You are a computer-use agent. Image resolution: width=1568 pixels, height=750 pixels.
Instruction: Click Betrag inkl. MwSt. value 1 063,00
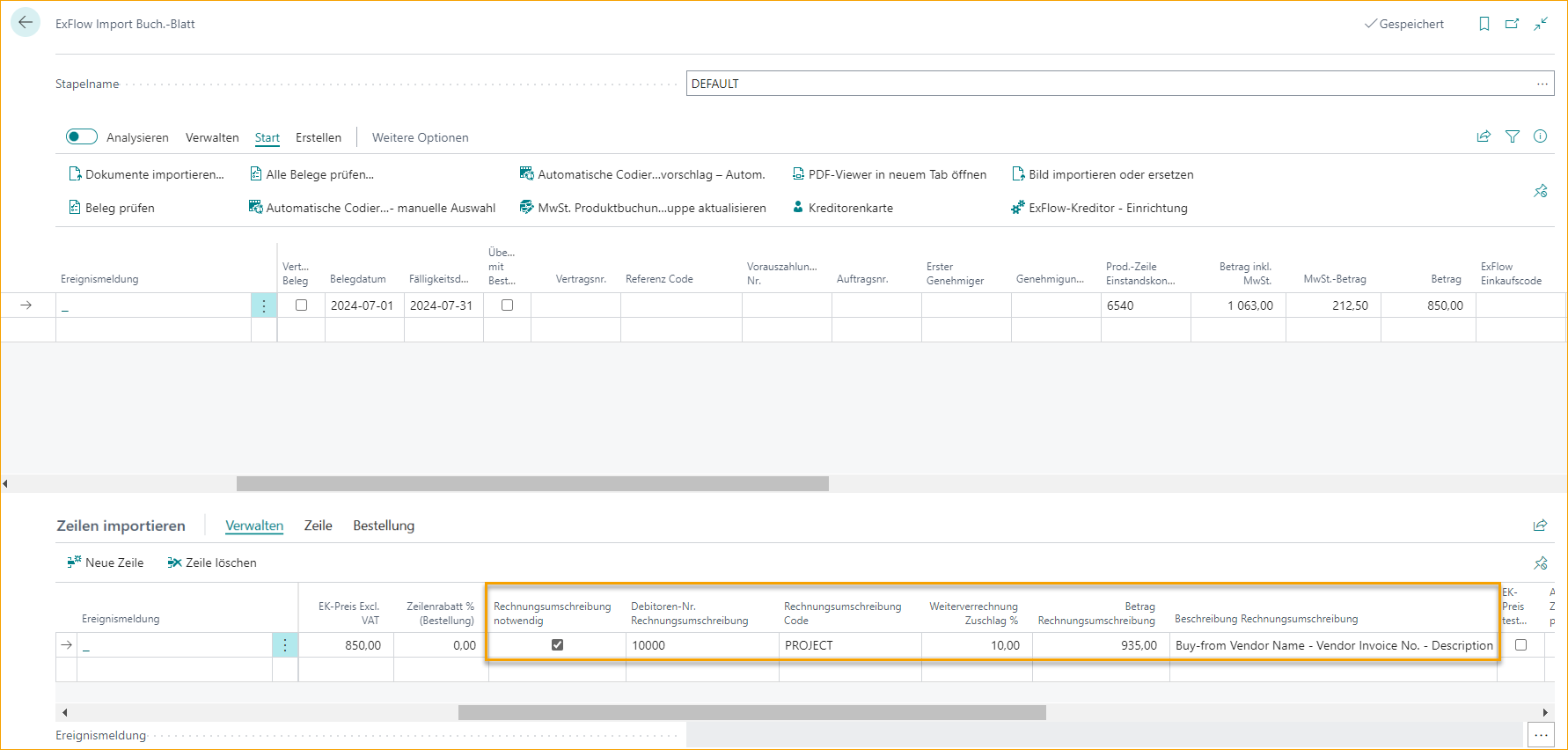pos(1238,305)
